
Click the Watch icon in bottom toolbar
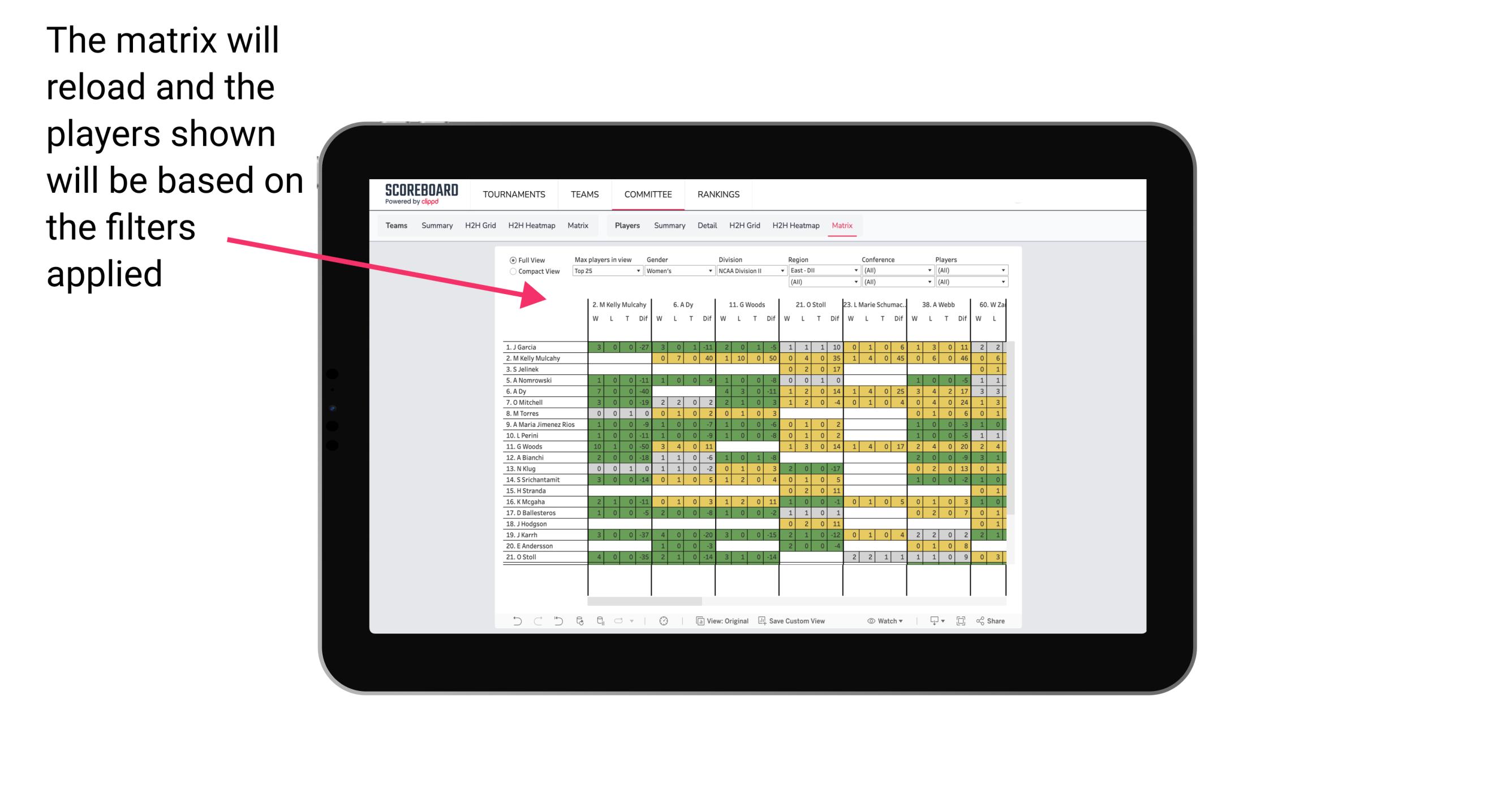point(871,624)
